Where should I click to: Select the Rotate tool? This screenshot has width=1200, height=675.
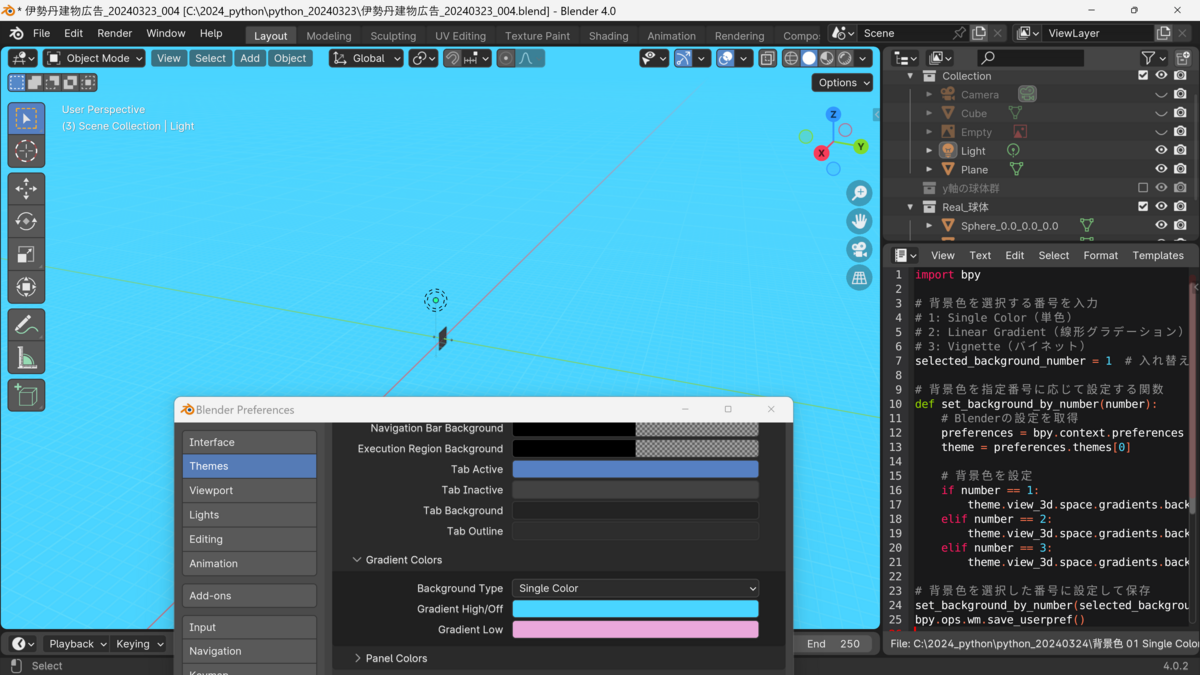pyautogui.click(x=26, y=221)
